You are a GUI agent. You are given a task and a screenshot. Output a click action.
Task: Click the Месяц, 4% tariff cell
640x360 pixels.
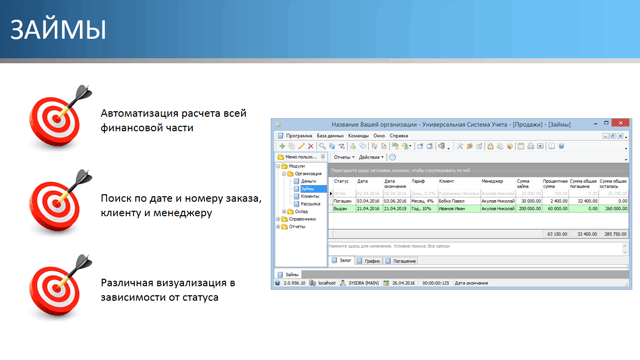pos(423,201)
